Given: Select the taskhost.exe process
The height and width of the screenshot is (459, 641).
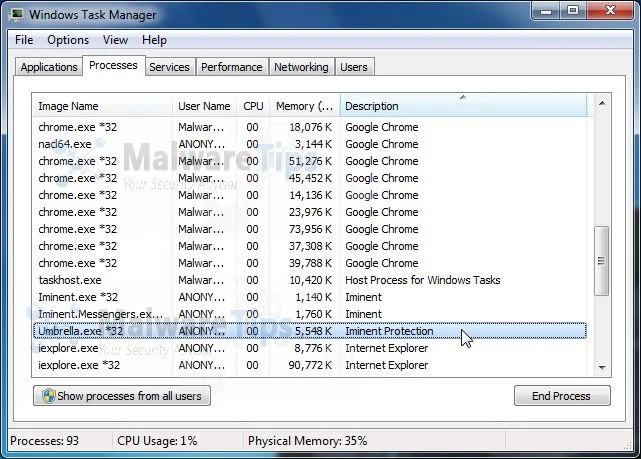Looking at the screenshot, I should [x=310, y=280].
